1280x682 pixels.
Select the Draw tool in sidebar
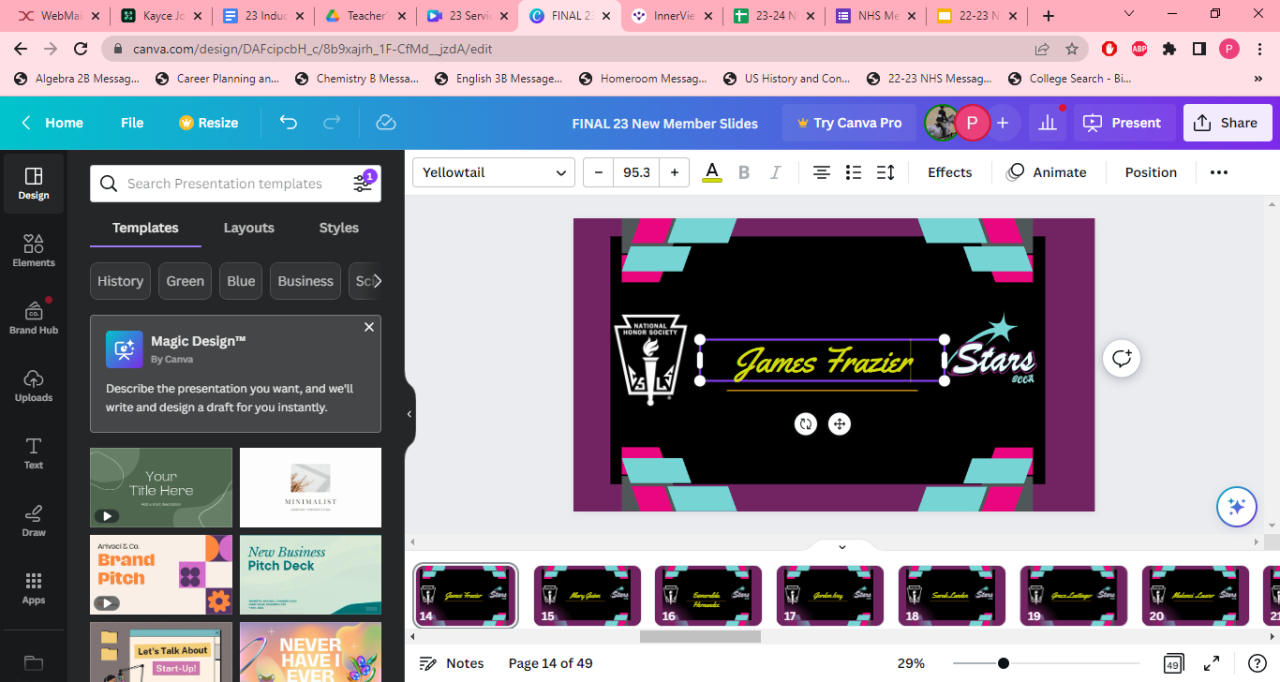pyautogui.click(x=33, y=520)
